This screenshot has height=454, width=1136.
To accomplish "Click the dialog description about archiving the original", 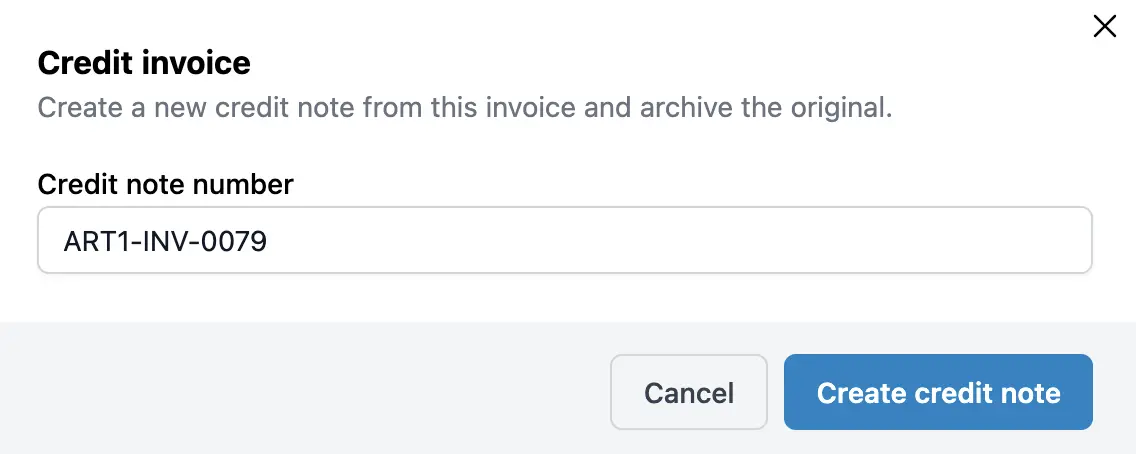I will (464, 107).
